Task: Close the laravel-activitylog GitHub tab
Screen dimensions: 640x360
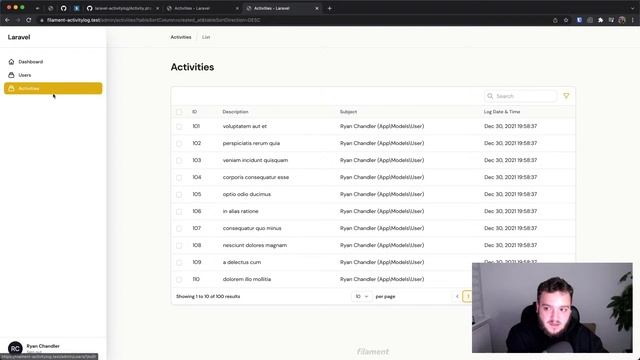Action: pos(158,8)
